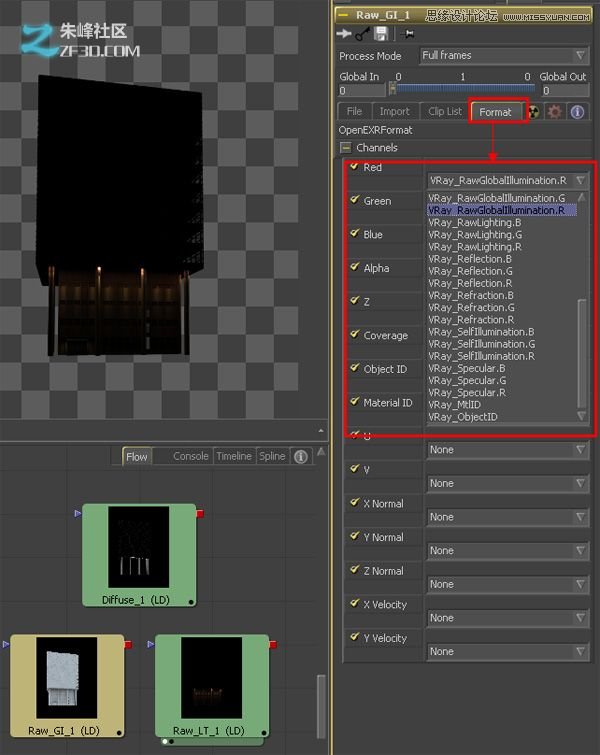Screen dimensions: 600x755
Task: Click the Global In/Out range slider
Action: [464, 88]
